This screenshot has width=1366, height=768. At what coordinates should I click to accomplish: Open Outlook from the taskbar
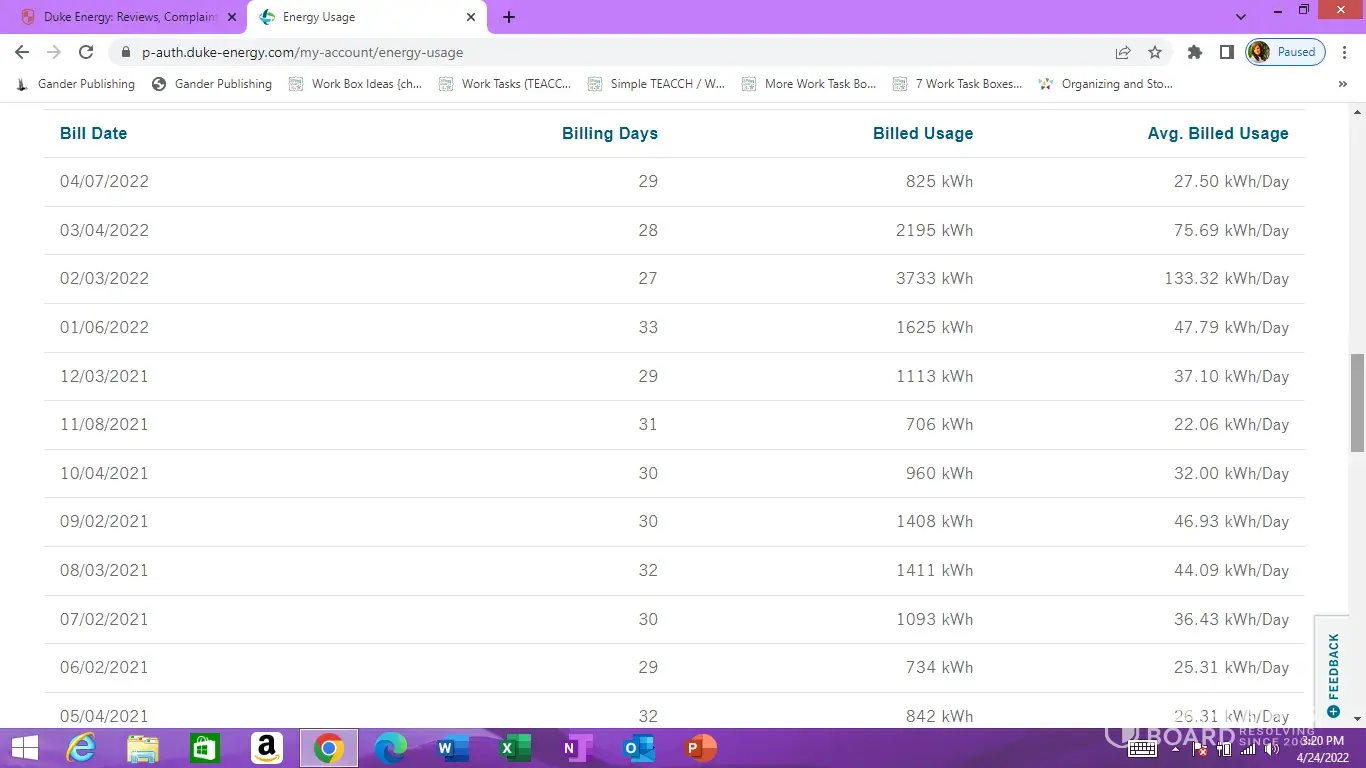click(637, 748)
